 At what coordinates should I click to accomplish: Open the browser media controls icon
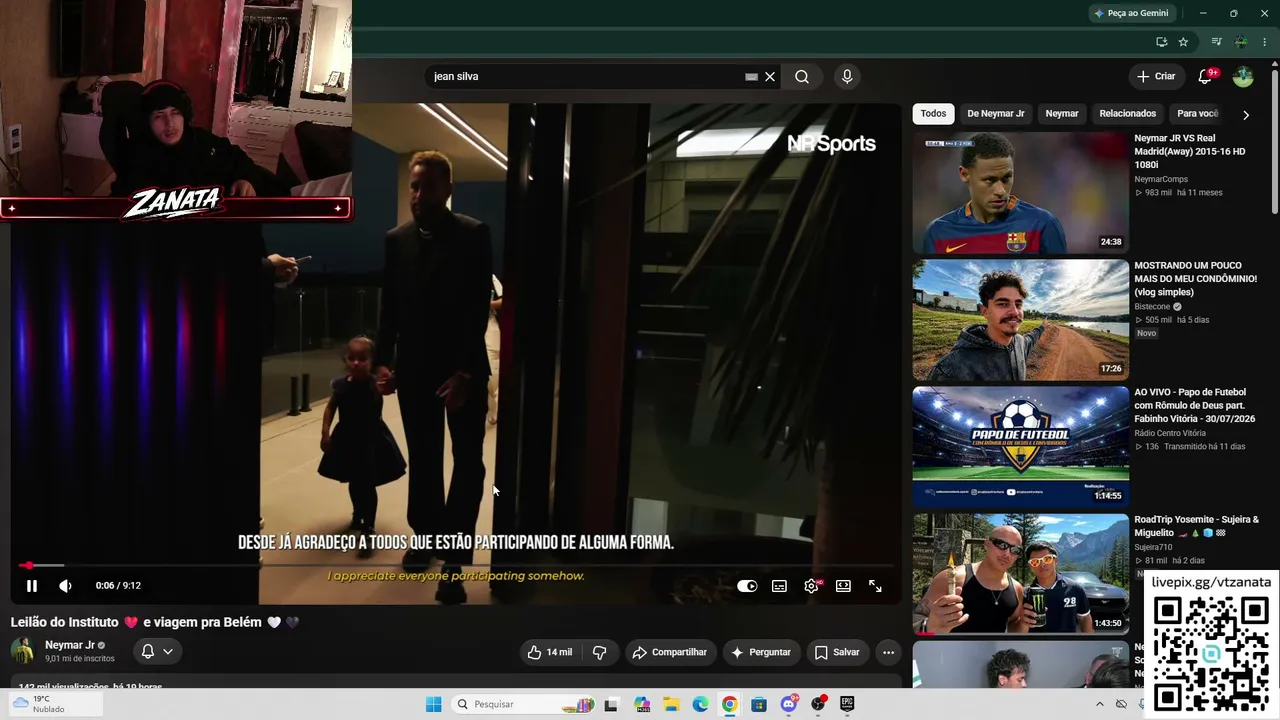click(x=1216, y=42)
